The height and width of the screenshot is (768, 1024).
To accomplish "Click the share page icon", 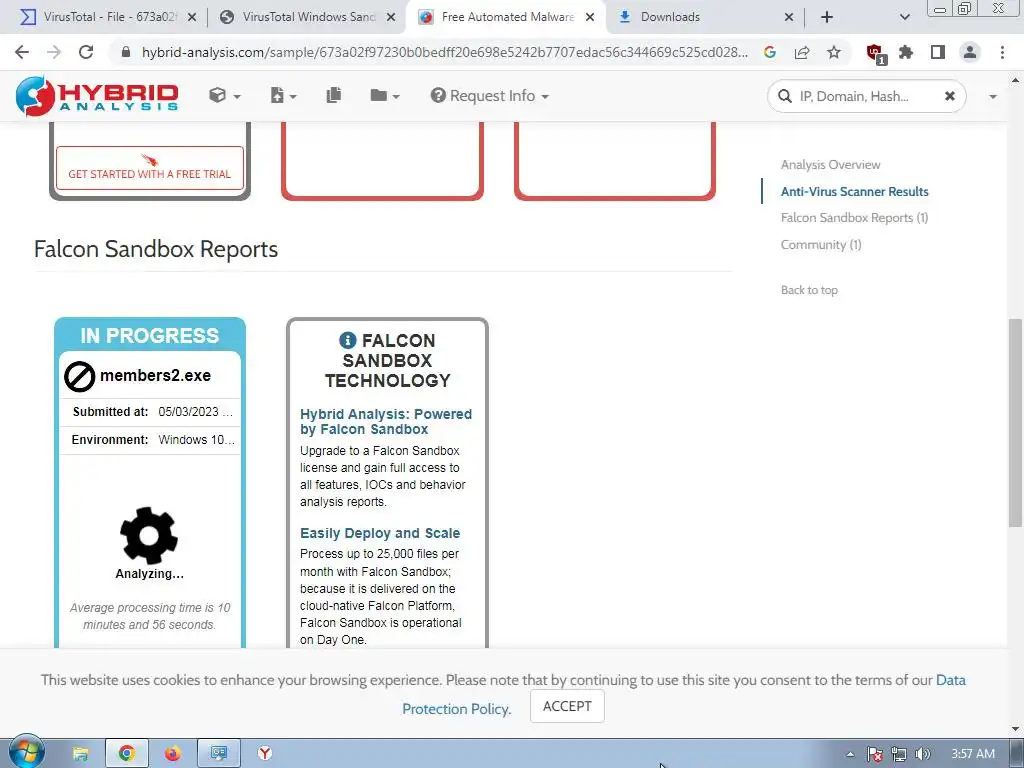I will pos(802,52).
